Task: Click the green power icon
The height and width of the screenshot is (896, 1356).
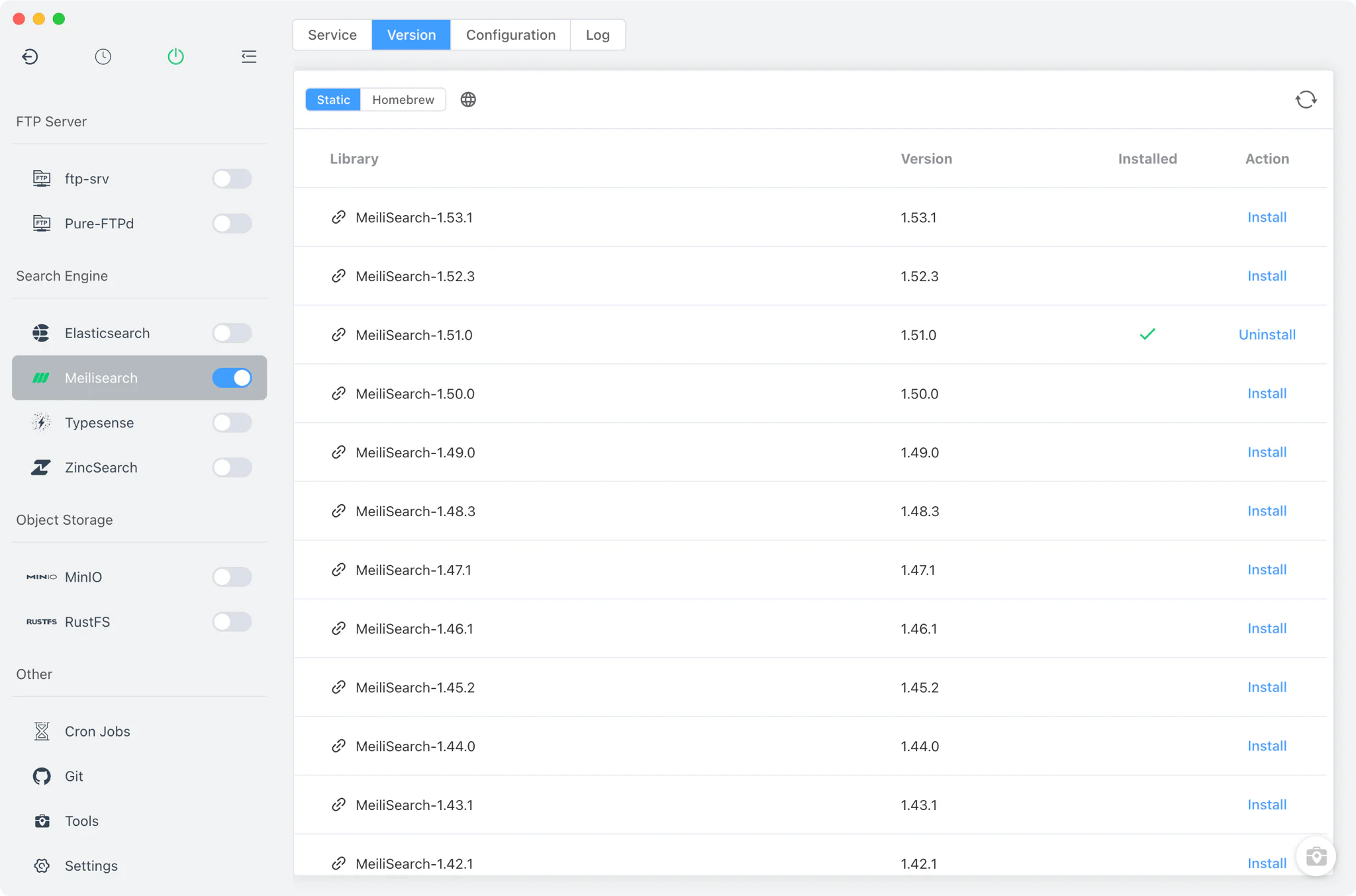Action: pos(175,56)
